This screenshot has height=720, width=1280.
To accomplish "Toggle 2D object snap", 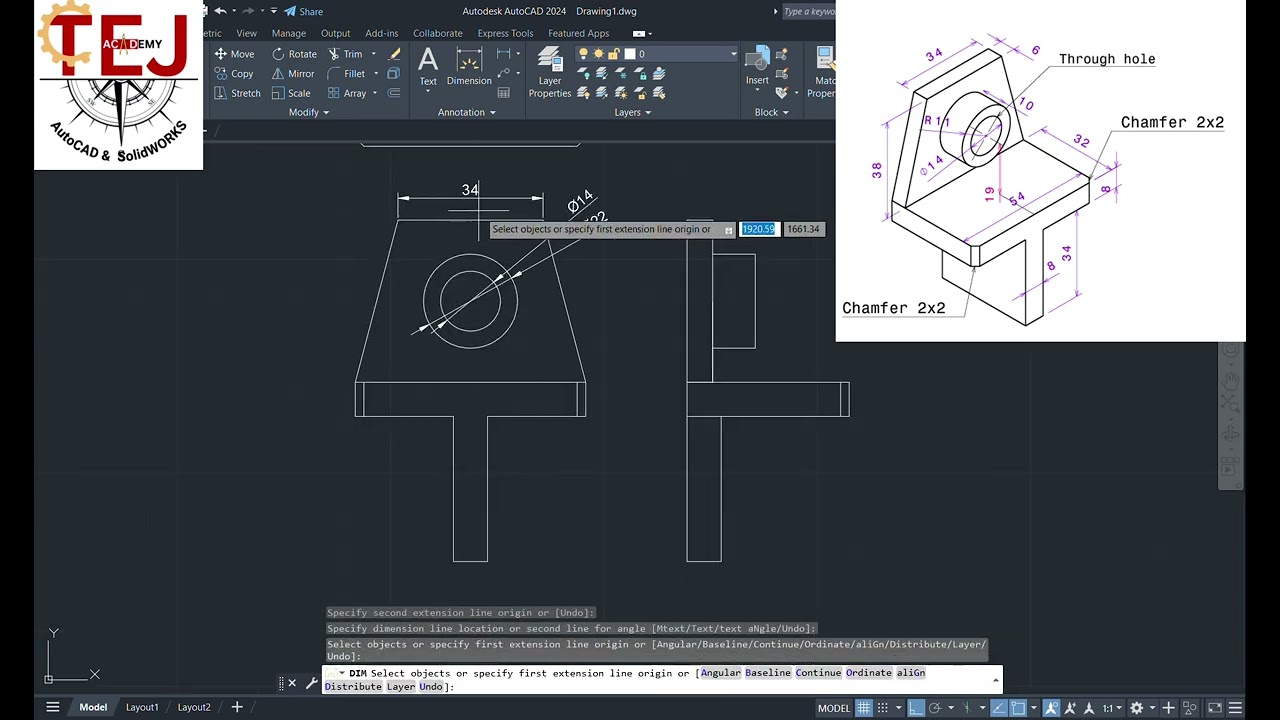I will point(1020,708).
